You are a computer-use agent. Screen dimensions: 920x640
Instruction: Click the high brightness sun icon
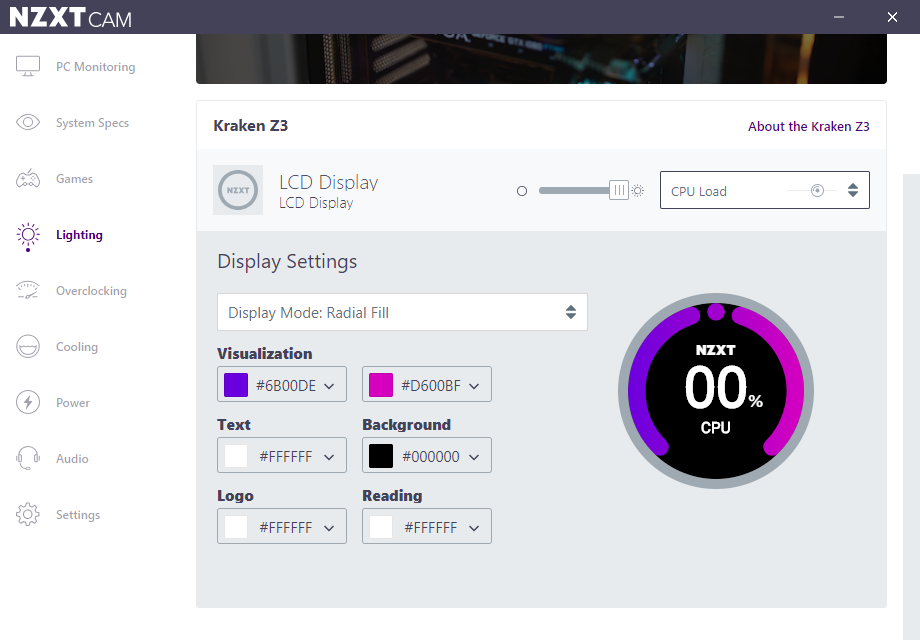tap(638, 191)
